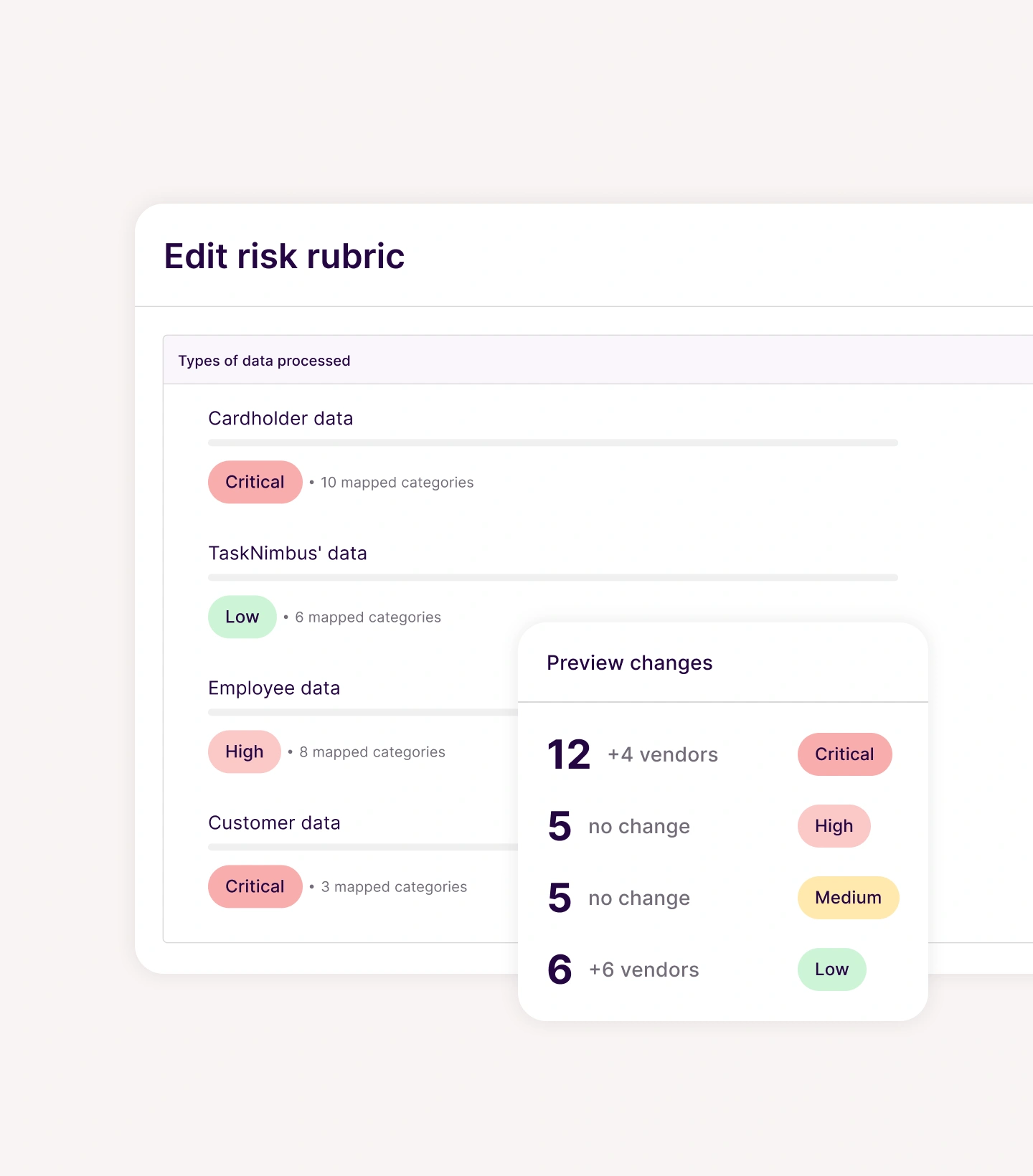Click the '8 mapped categories' text
Viewport: 1033px width, 1176px height.
[x=372, y=752]
